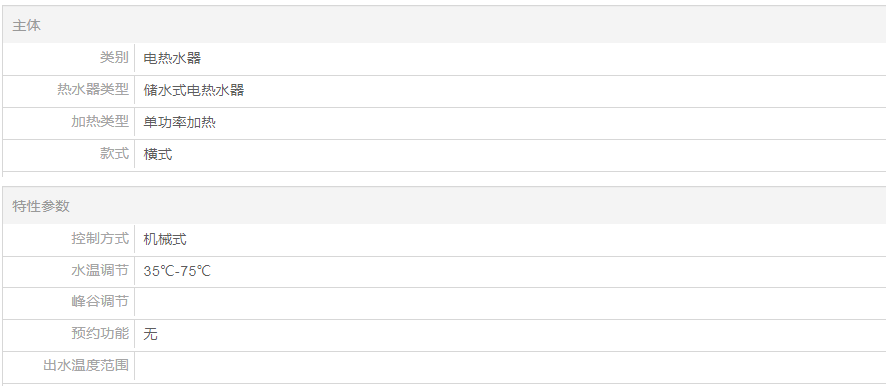890x386 pixels.
Task: Select the 类别 label
Action: [x=114, y=57]
